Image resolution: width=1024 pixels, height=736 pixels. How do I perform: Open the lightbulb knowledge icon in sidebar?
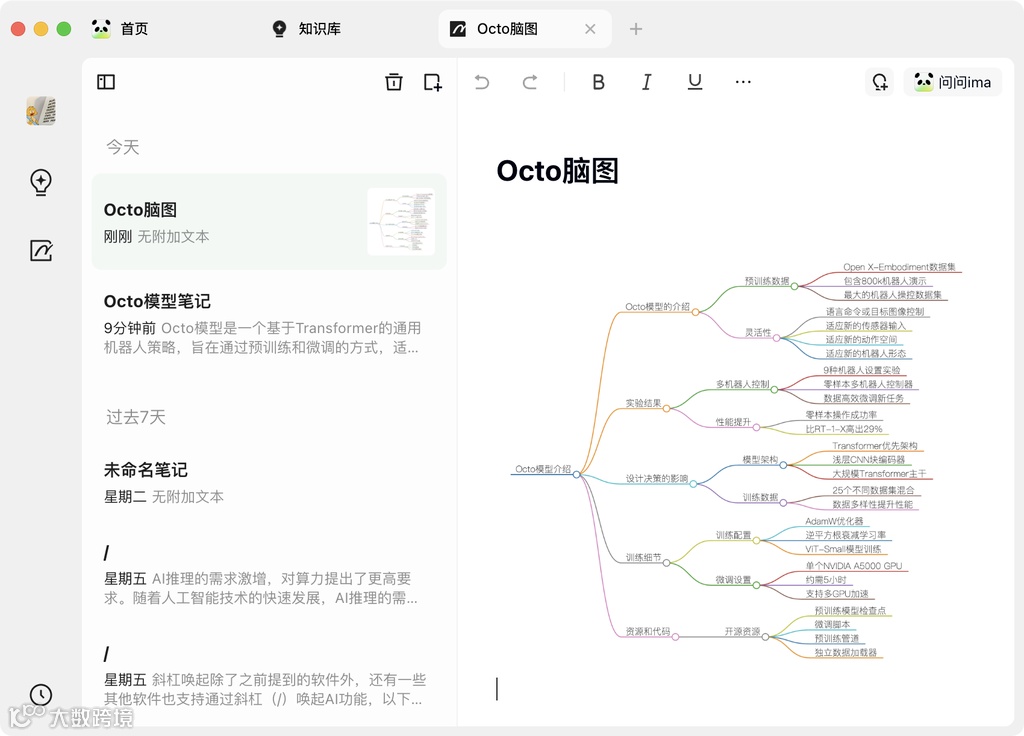point(41,182)
